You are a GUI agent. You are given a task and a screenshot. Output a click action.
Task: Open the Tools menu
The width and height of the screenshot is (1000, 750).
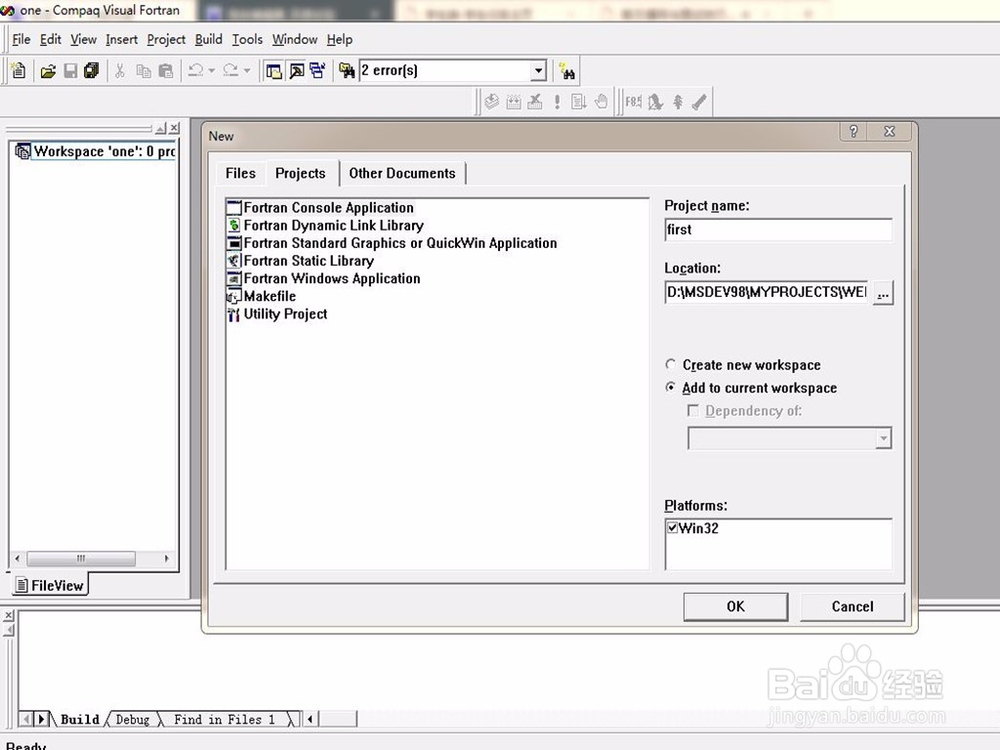247,40
